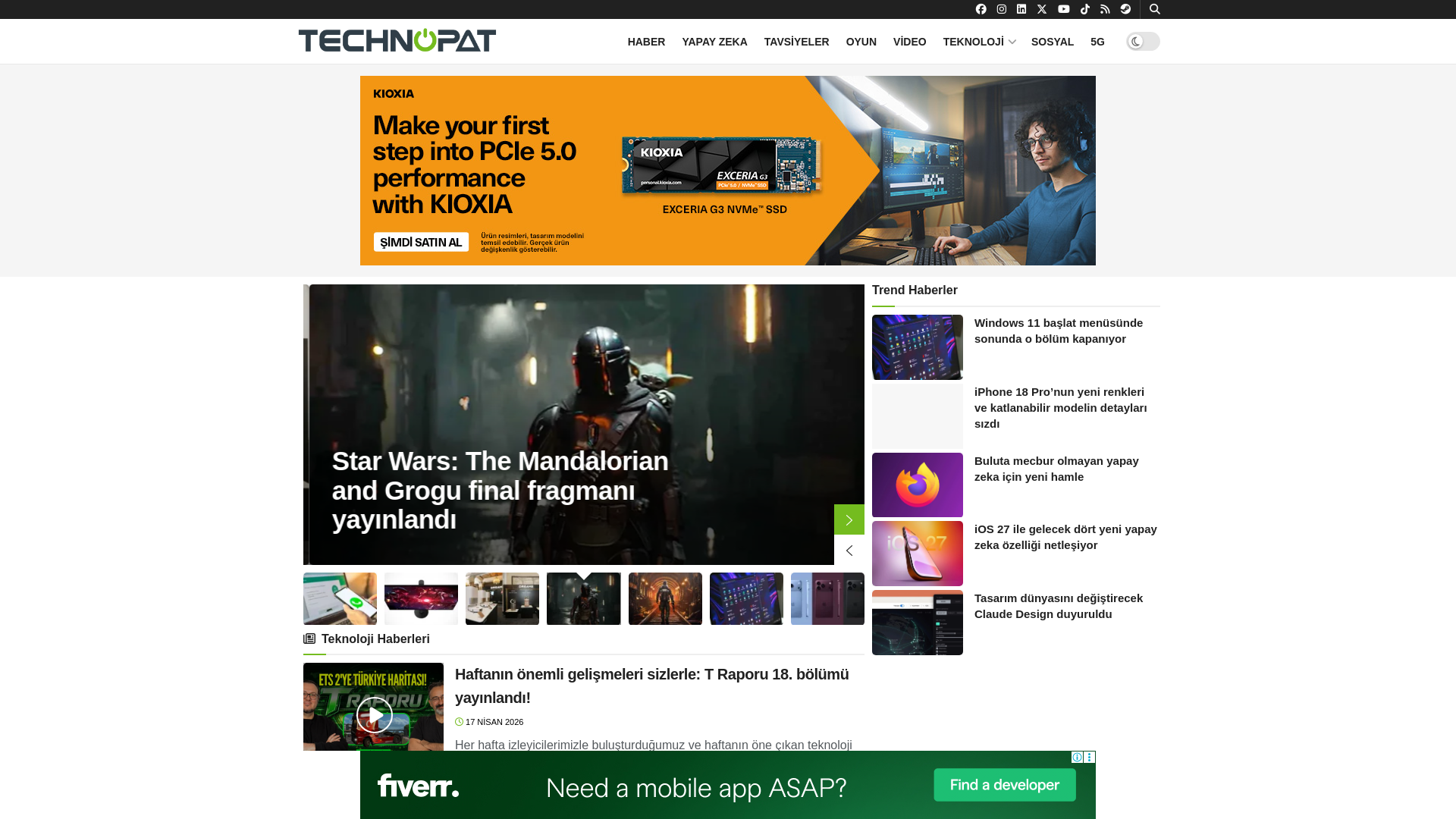Open the RSS feed icon
This screenshot has width=1456, height=819.
click(1105, 9)
